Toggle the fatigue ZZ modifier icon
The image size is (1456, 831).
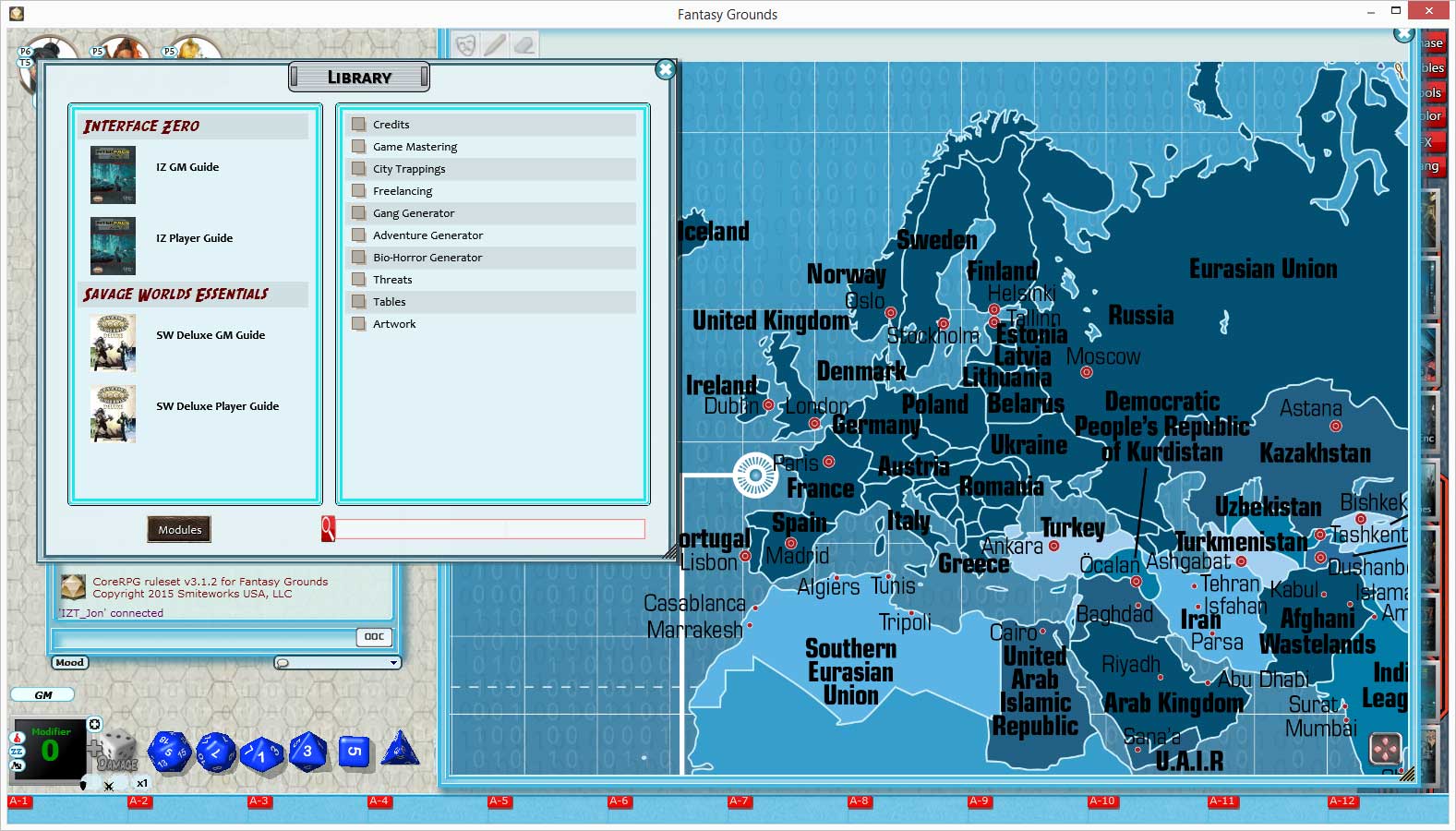click(x=18, y=752)
